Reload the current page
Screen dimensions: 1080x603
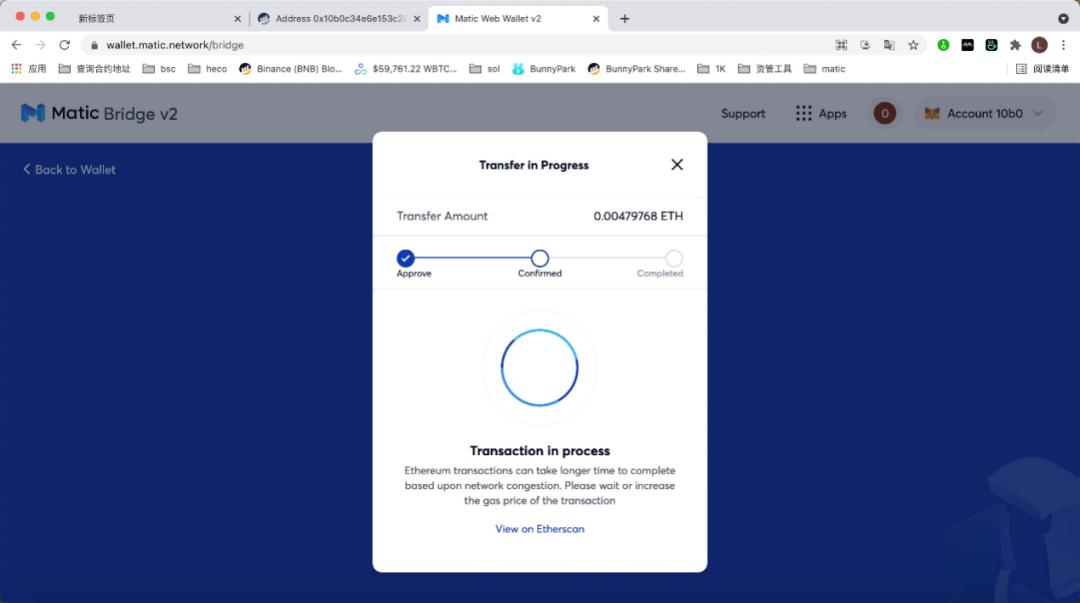[x=65, y=45]
